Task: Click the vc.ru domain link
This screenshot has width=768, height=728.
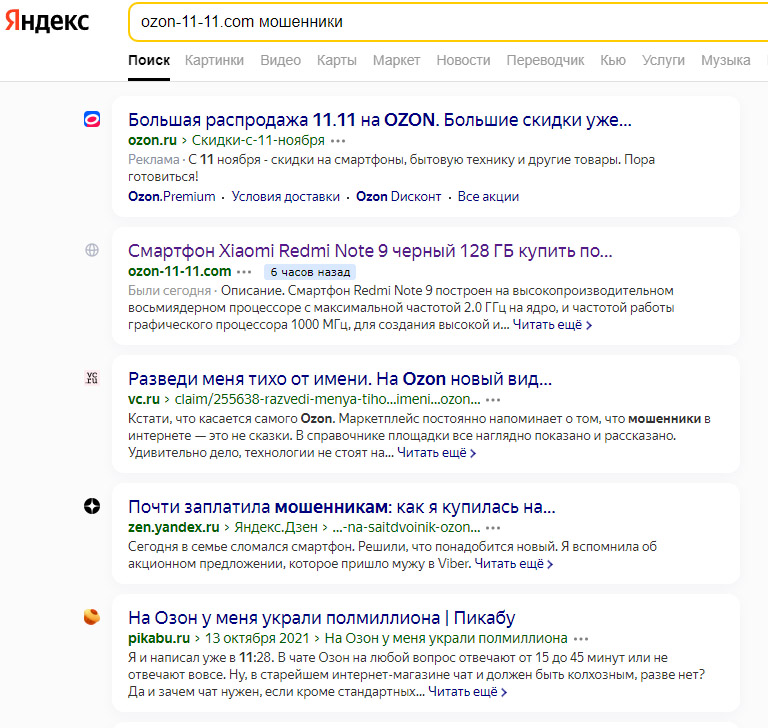Action: 144,399
